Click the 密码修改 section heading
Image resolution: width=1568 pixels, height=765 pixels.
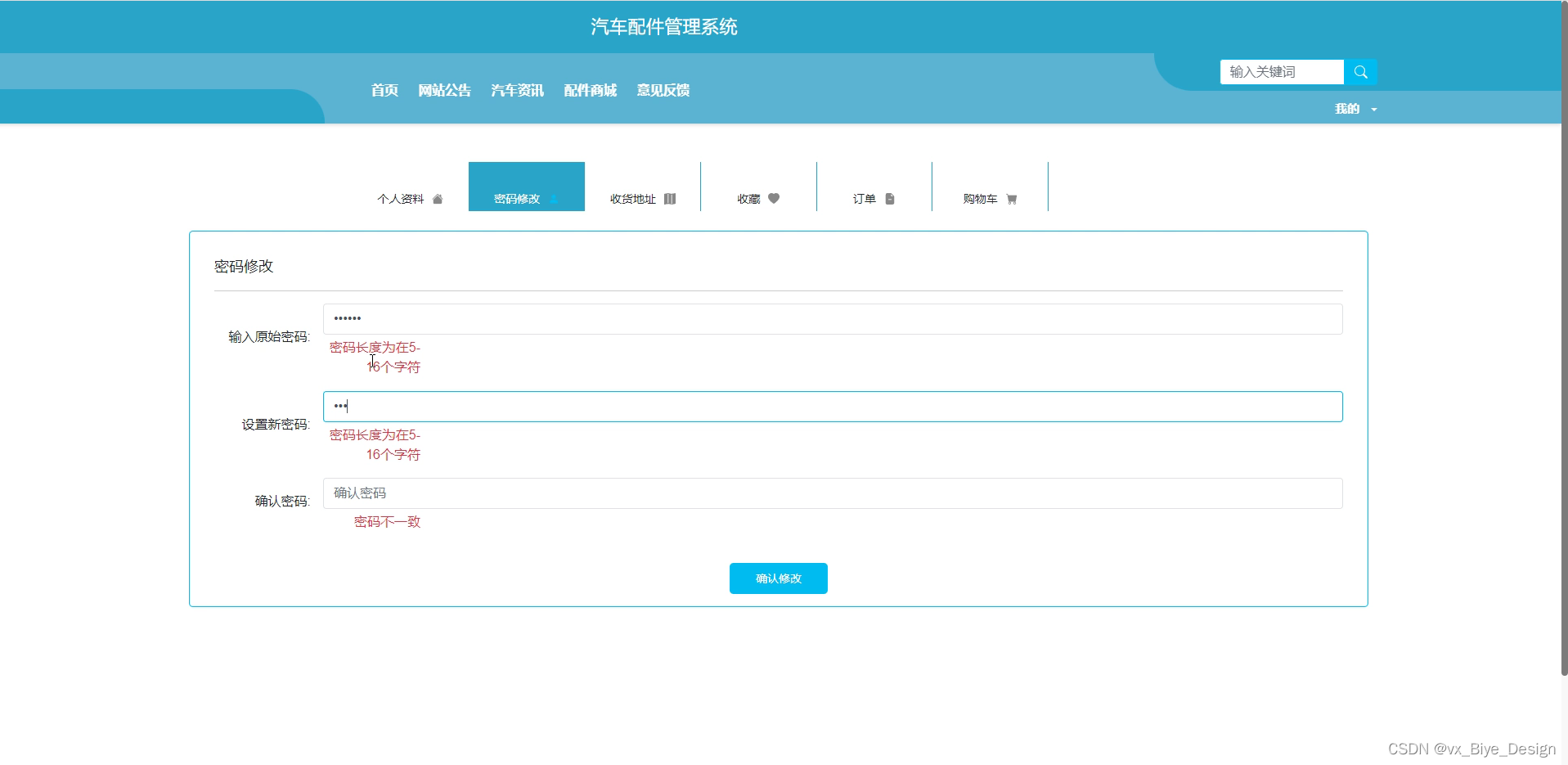coord(244,267)
